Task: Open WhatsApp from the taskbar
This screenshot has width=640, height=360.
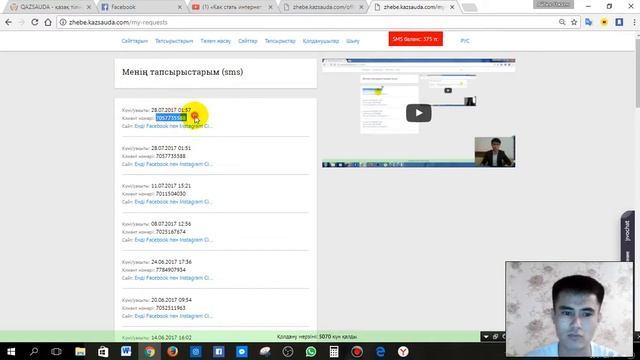Action: coord(311,351)
